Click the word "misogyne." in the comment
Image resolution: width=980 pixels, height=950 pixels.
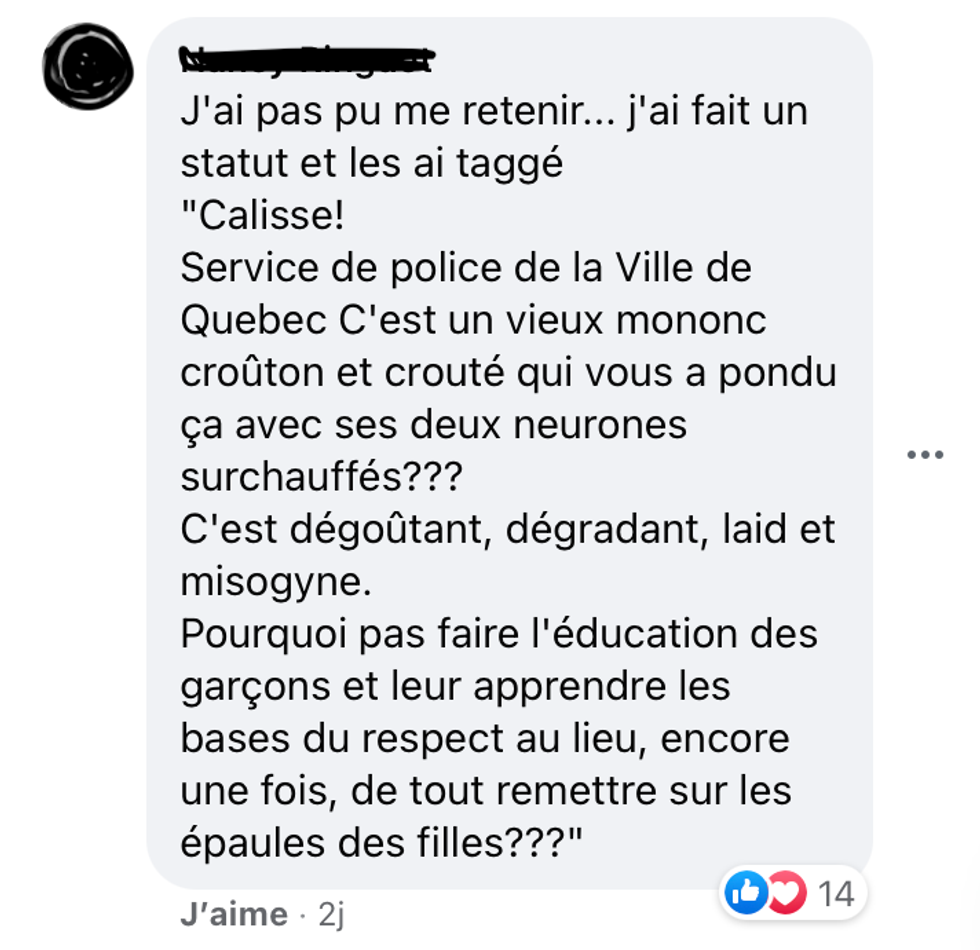click(x=276, y=582)
